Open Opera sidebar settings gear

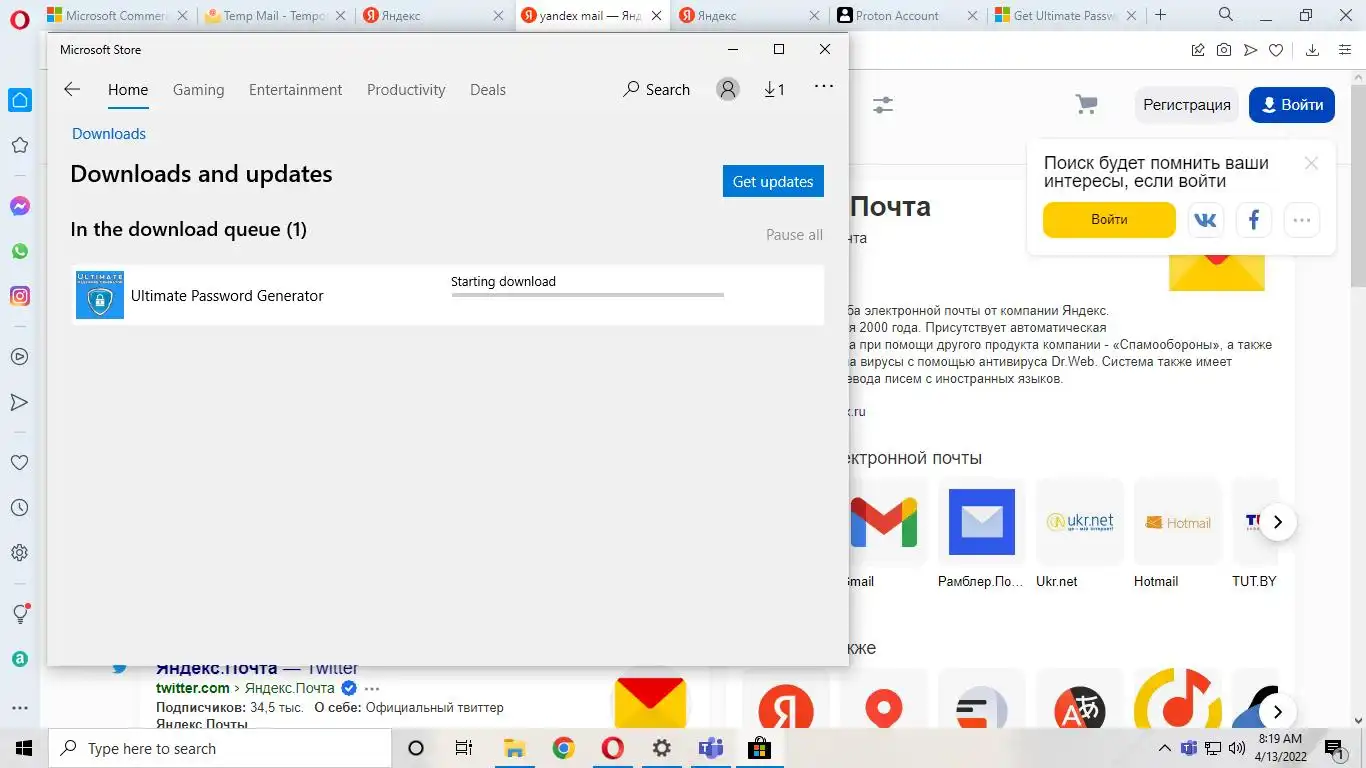click(x=19, y=553)
